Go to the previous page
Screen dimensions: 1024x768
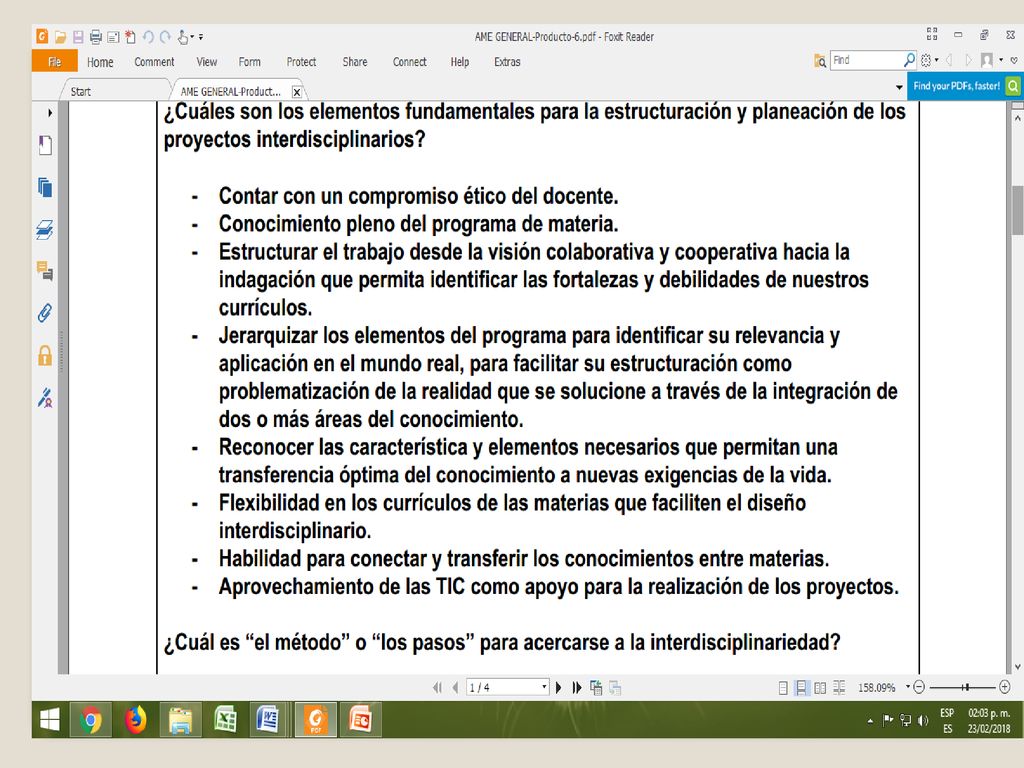pos(455,687)
